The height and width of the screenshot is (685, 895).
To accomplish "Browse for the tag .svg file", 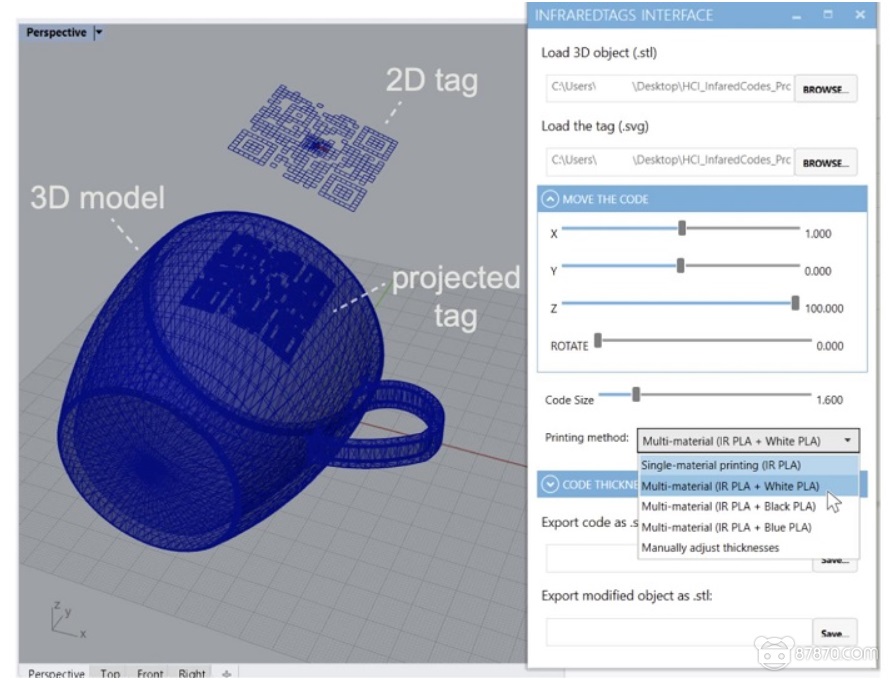I will pos(826,162).
